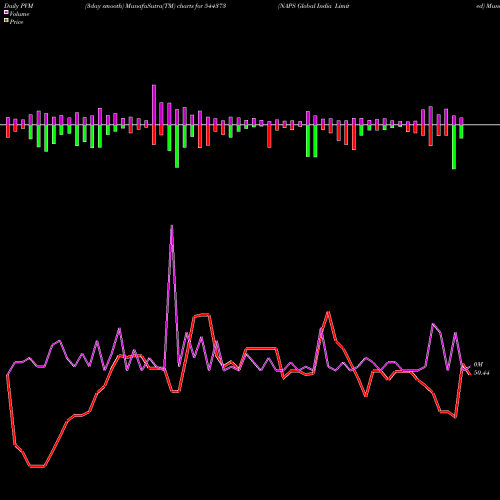The image size is (500, 500).
Task: Select the Price legend label
Action: (16, 22)
